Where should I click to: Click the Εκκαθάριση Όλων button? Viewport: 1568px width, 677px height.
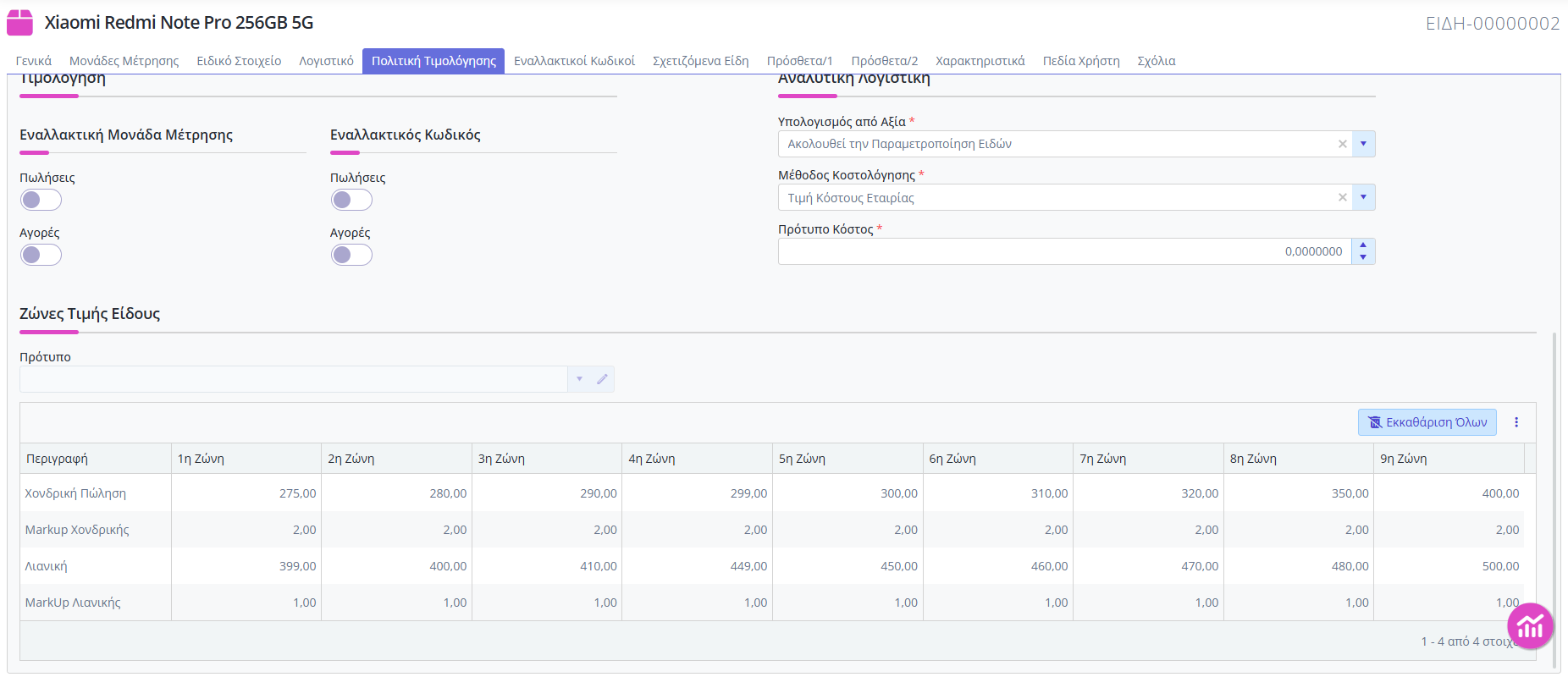click(x=1427, y=422)
